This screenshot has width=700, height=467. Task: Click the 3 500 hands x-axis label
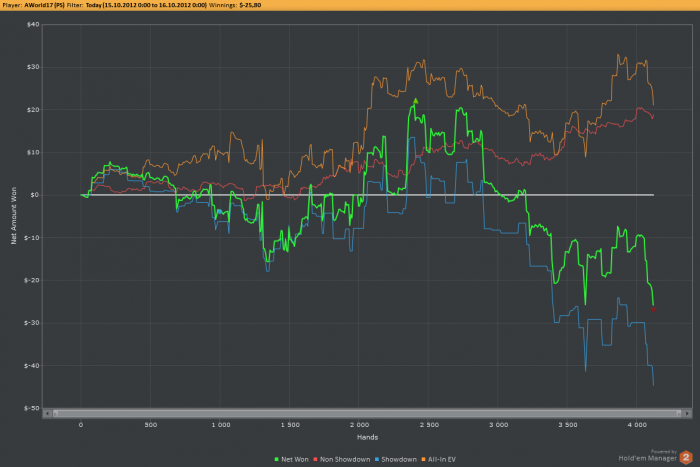pos(568,425)
